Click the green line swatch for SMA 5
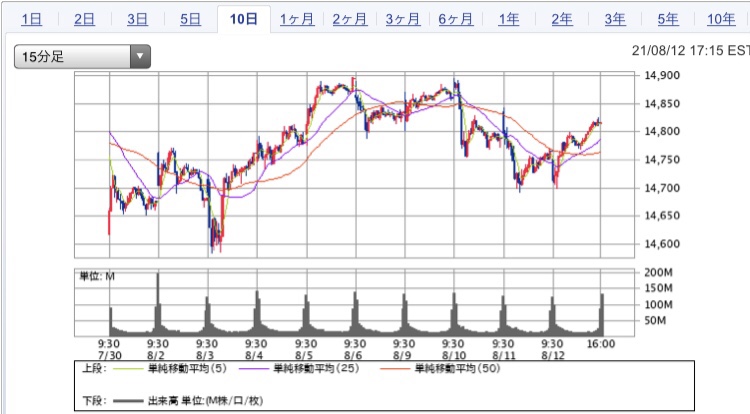The width and height of the screenshot is (750, 414). point(128,369)
